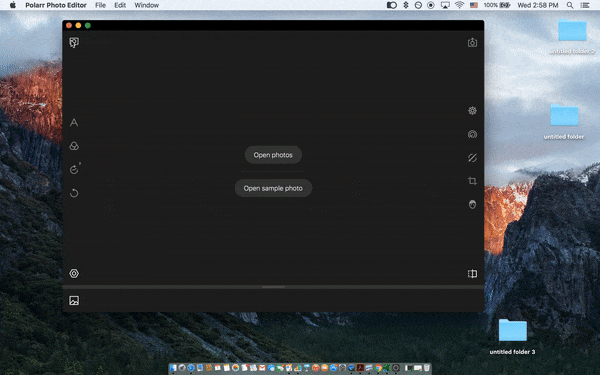Open the Filters panel (overlapping circles icon)

(74, 146)
